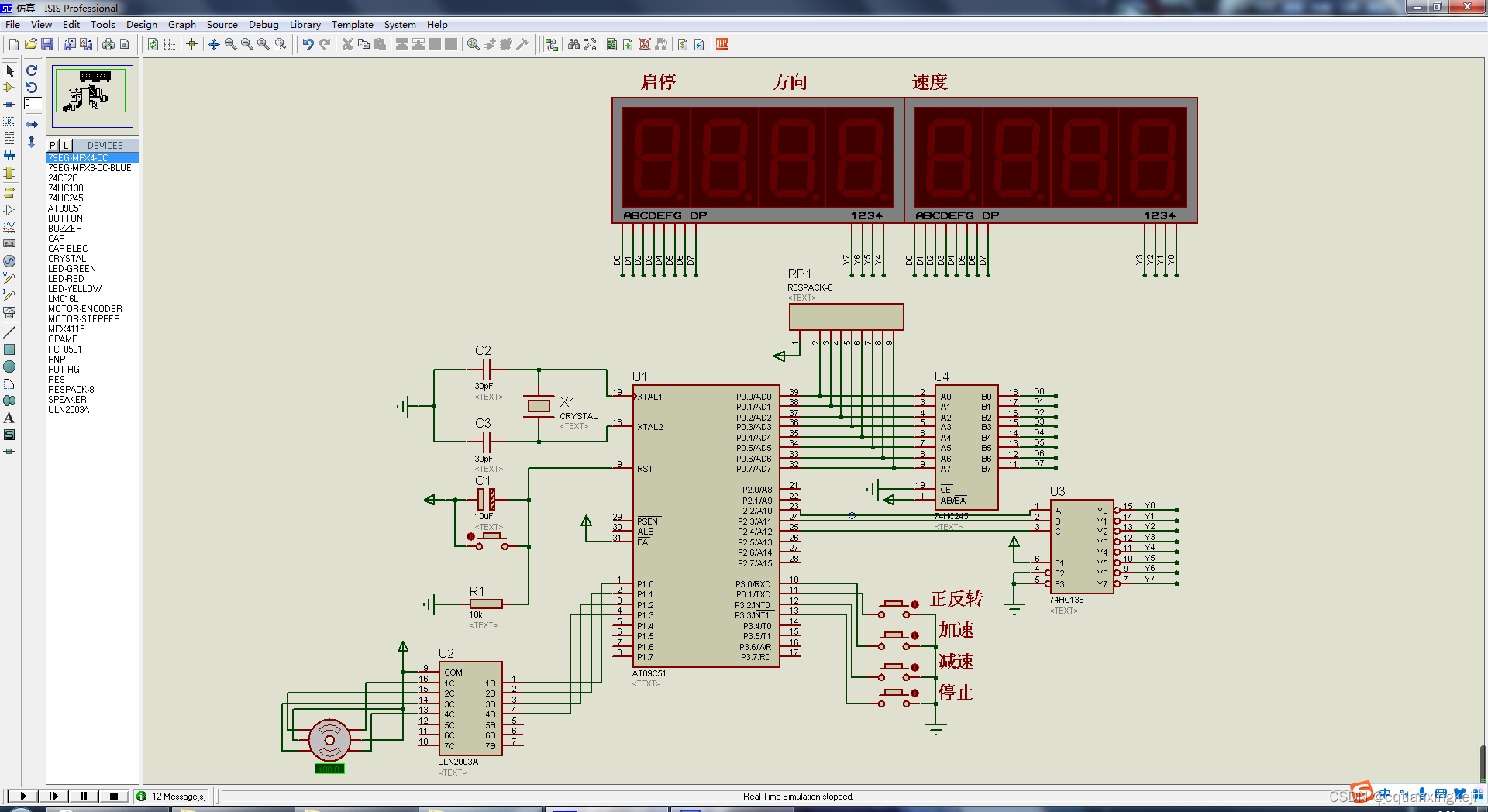Select the 2D Graphics Circle tool

(9, 366)
